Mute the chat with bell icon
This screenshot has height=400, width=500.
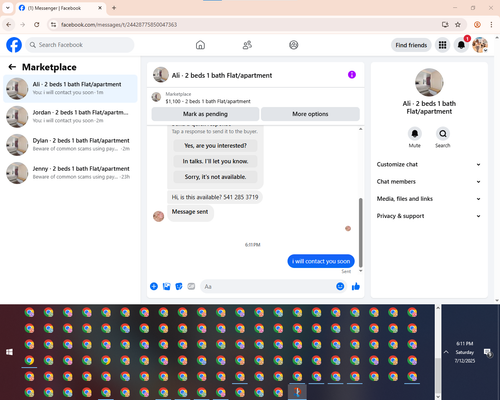pyautogui.click(x=415, y=134)
